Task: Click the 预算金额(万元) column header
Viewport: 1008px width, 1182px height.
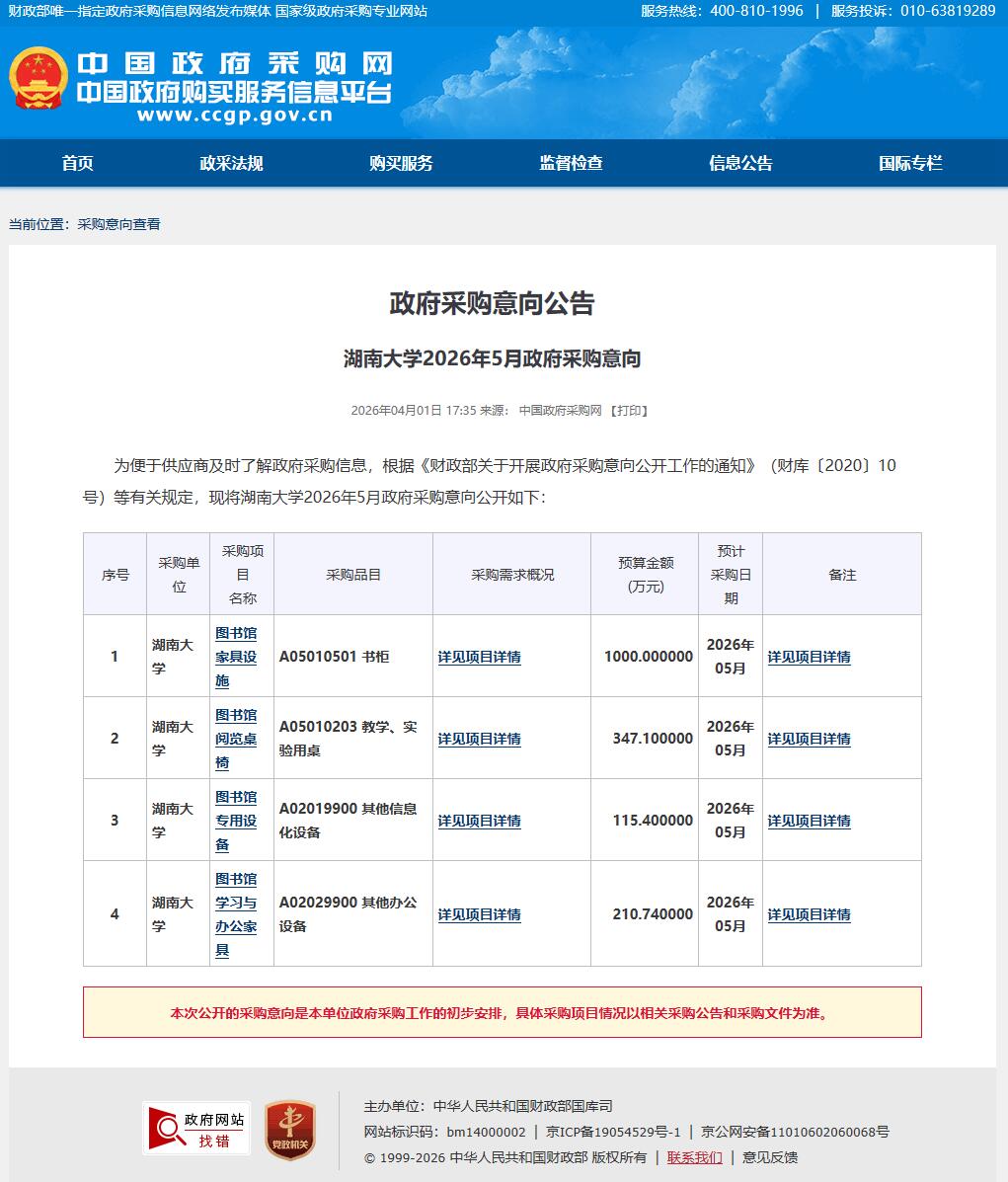Action: coord(646,575)
